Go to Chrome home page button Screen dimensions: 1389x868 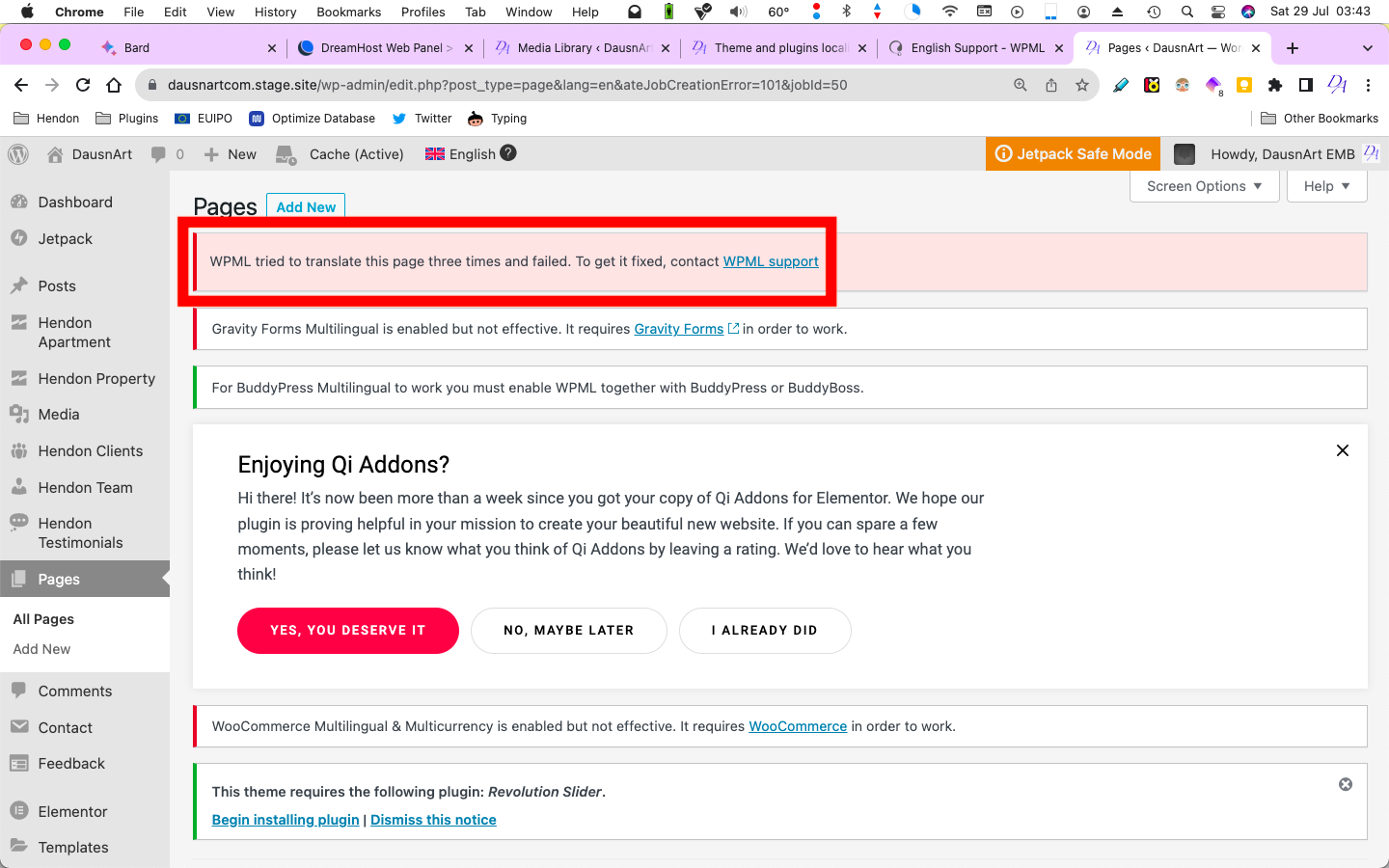tap(114, 85)
